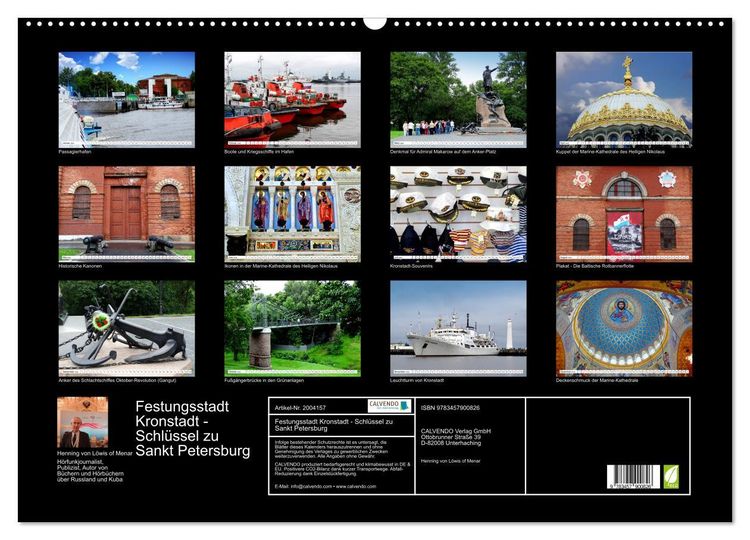750x540 pixels.
Task: Click the 'ISBN 9783457900826' text
Action: coord(450,408)
